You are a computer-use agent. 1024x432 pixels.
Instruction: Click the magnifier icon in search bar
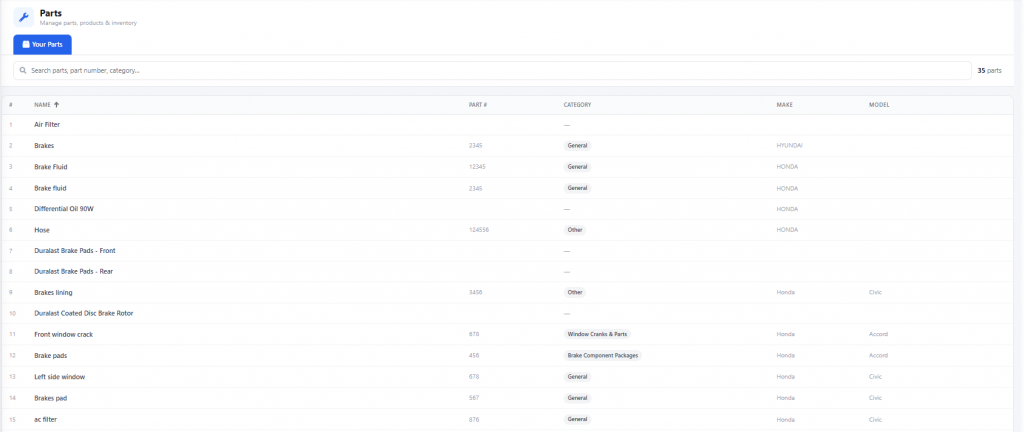click(23, 71)
